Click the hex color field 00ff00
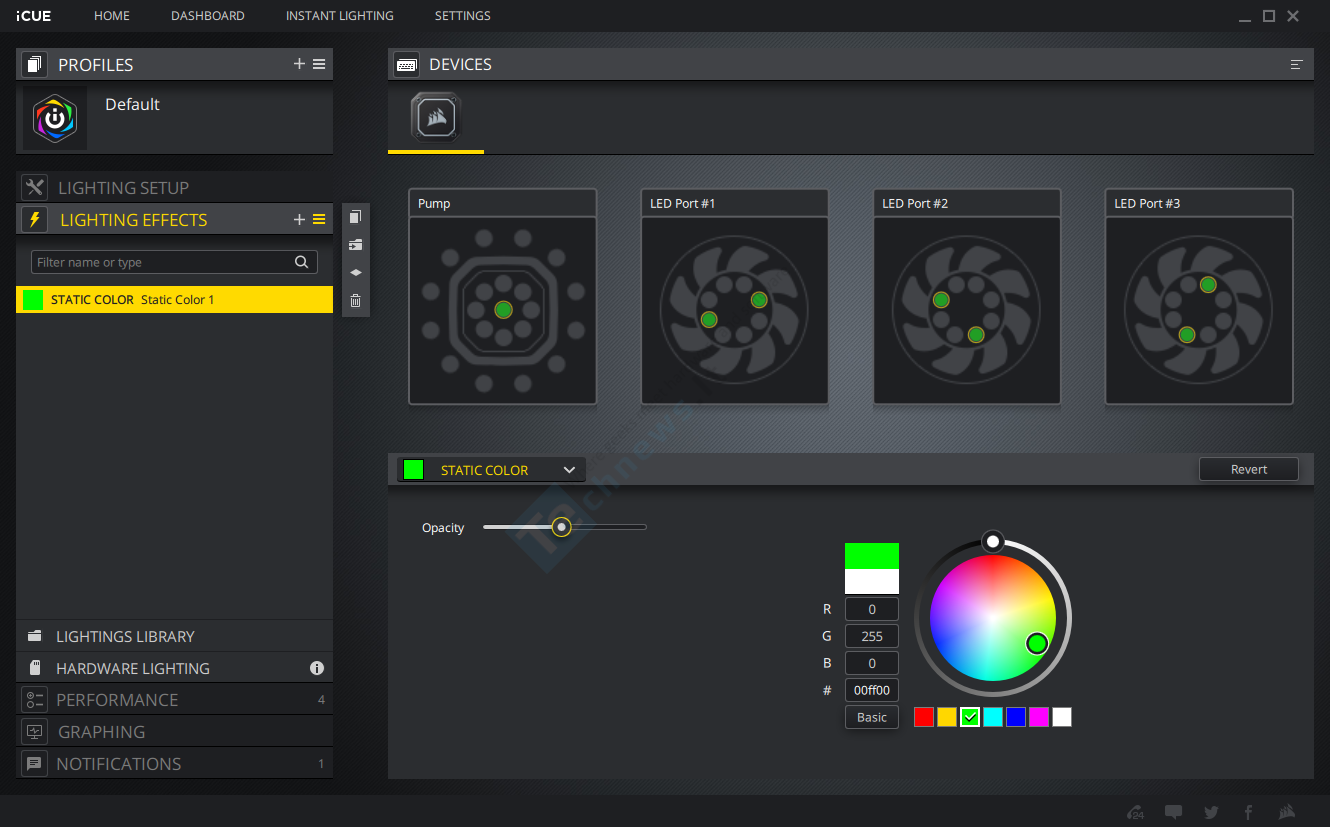The image size is (1330, 827). coord(872,690)
